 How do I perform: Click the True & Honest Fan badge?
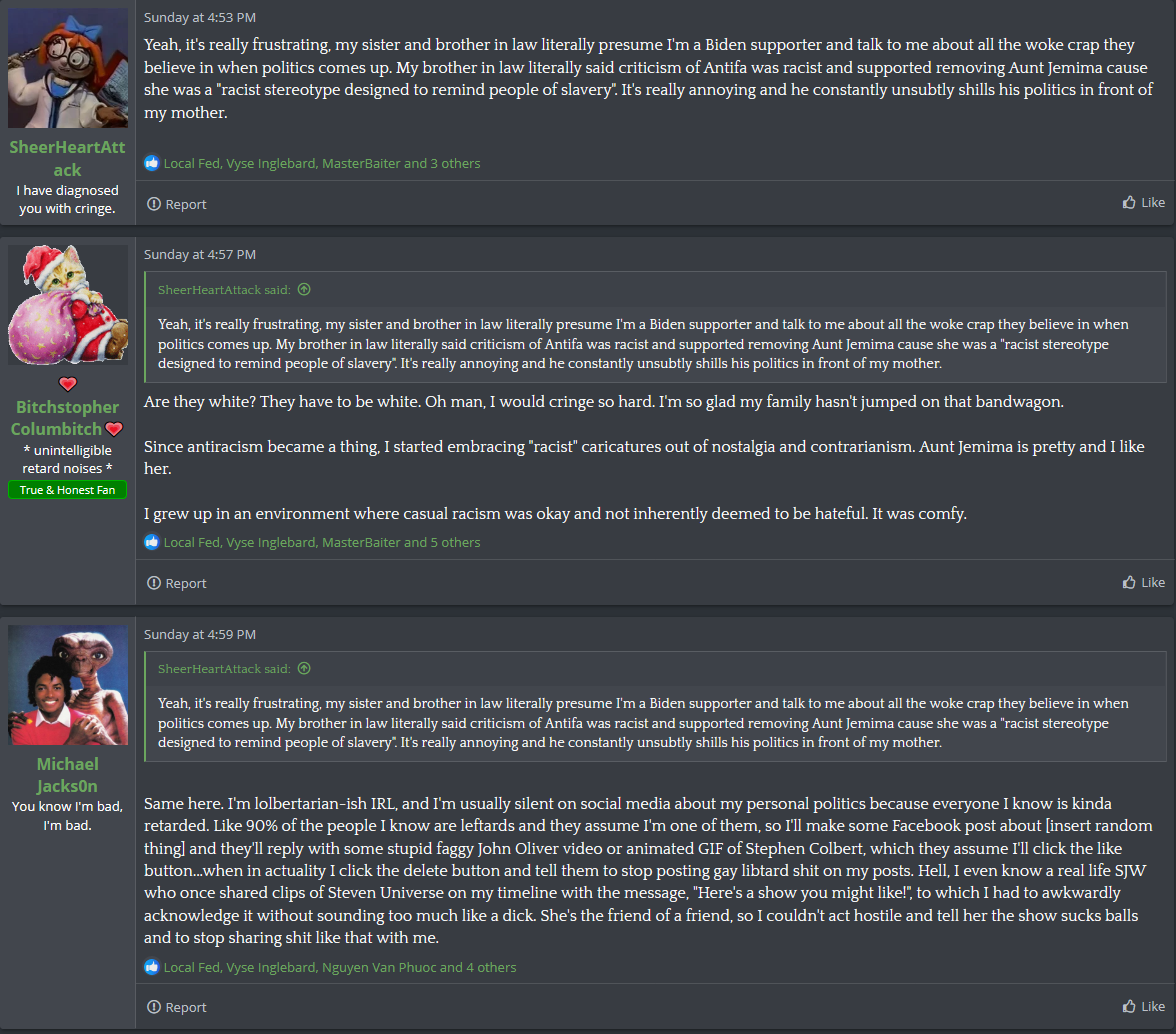[68, 490]
